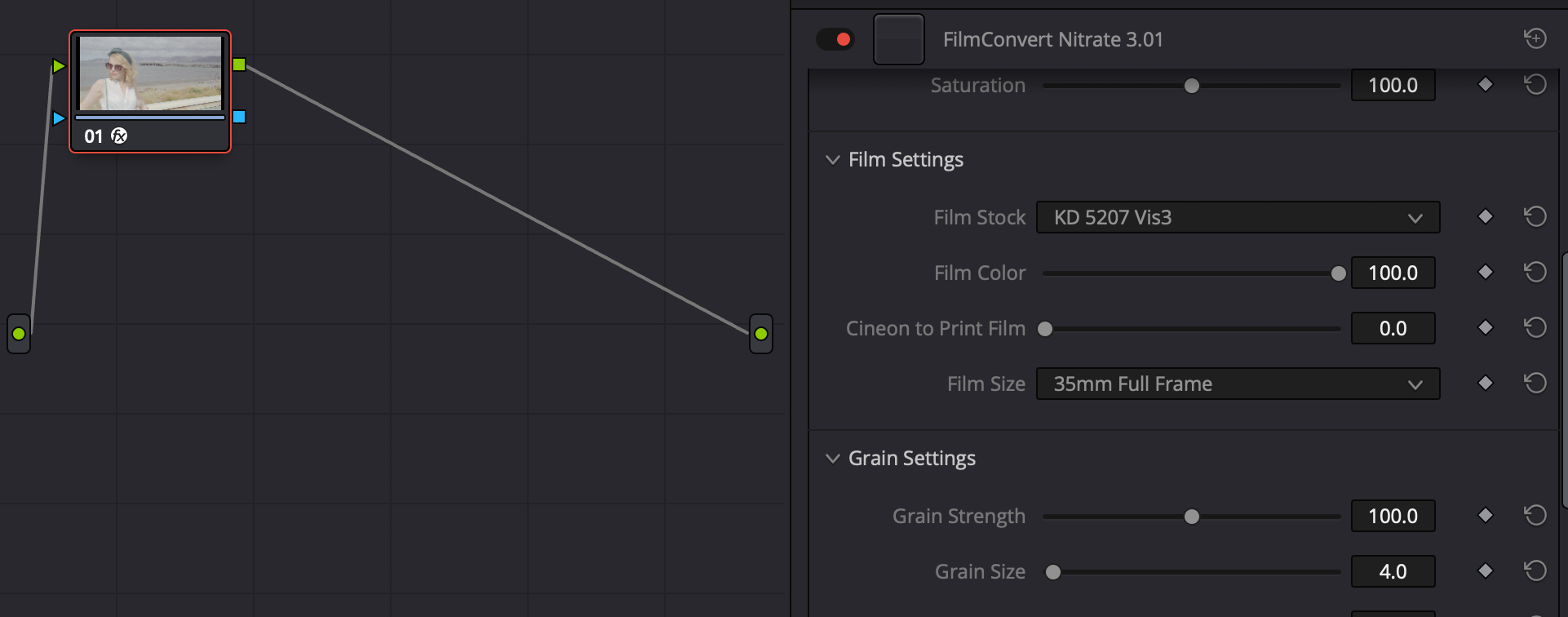Click the fx badge on node 01

coord(119,135)
